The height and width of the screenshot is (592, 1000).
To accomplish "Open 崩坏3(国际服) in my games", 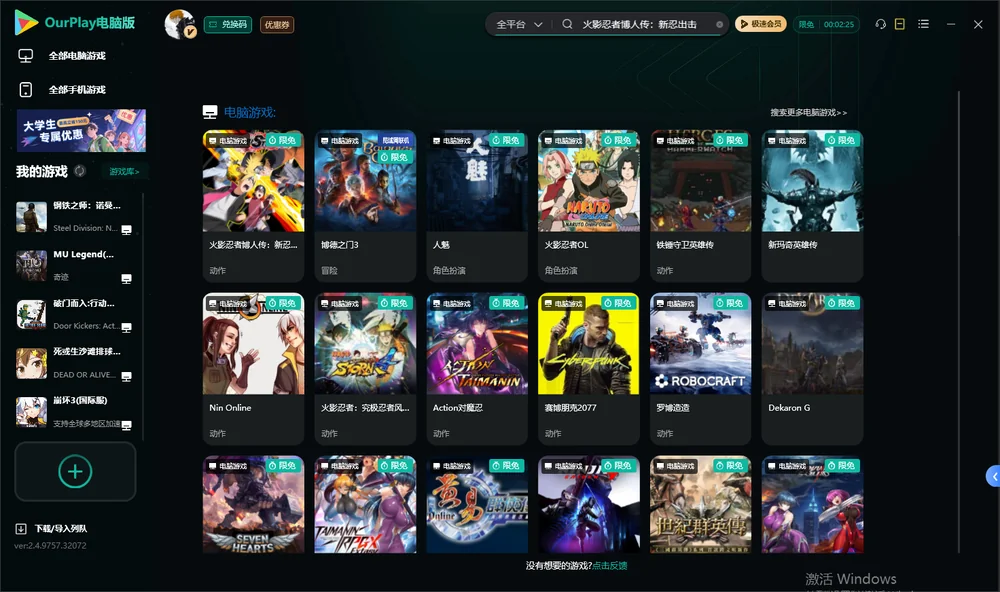I will (x=73, y=413).
